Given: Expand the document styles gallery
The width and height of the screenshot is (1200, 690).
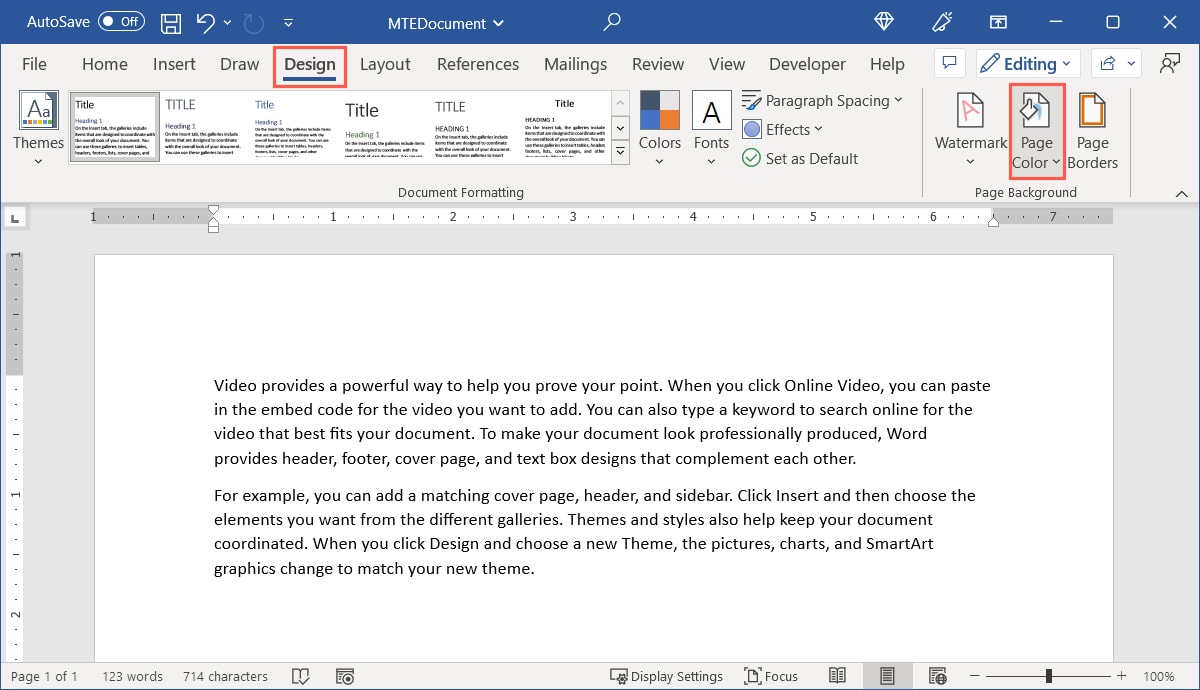Looking at the screenshot, I should 620,151.
